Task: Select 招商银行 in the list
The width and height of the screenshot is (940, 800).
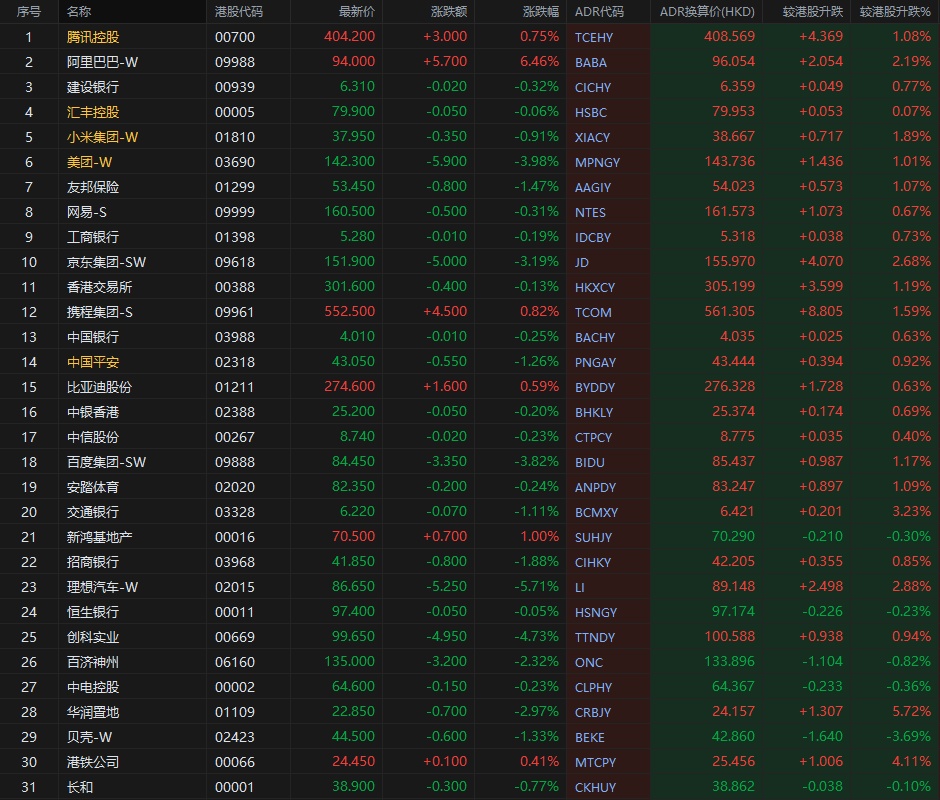Action: pos(93,562)
